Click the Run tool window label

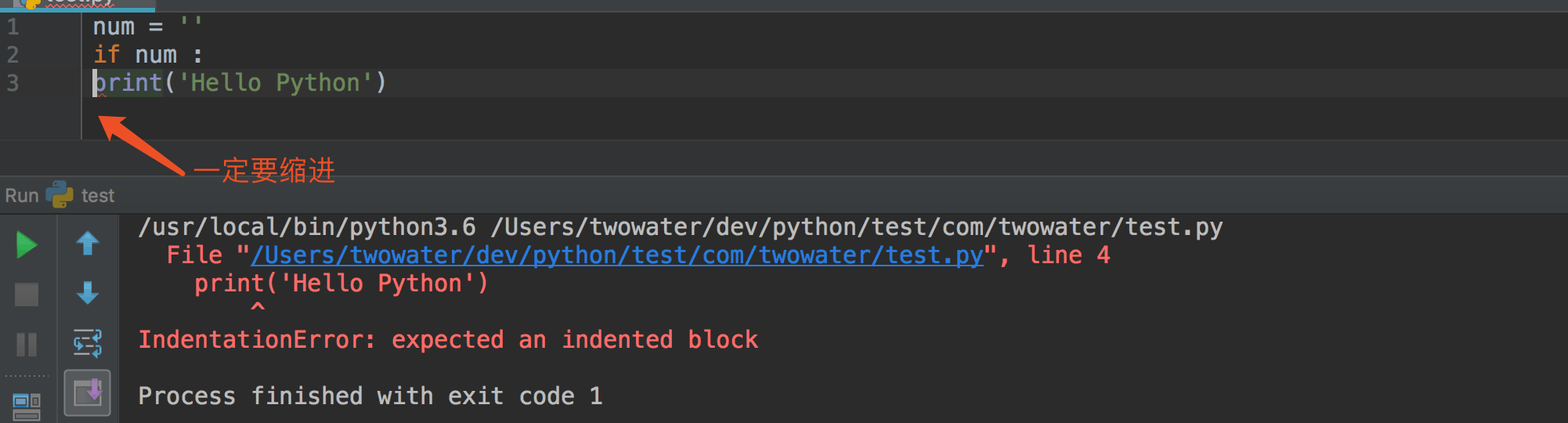[22, 196]
